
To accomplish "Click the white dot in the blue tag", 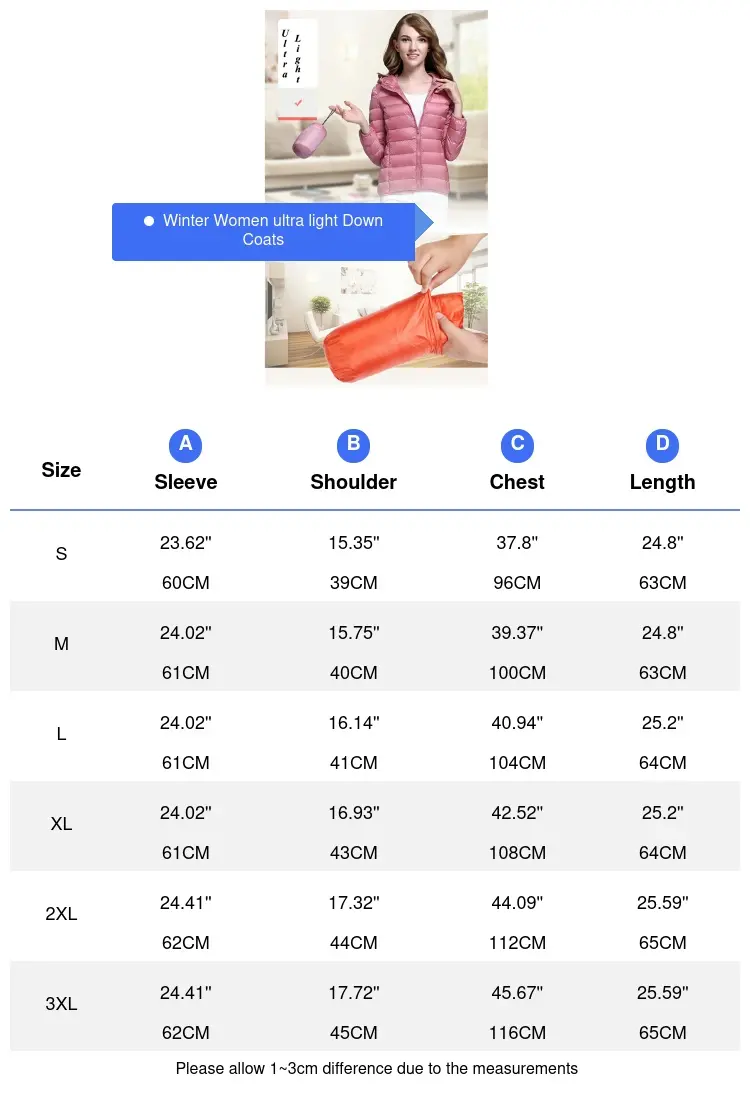I will tap(149, 221).
